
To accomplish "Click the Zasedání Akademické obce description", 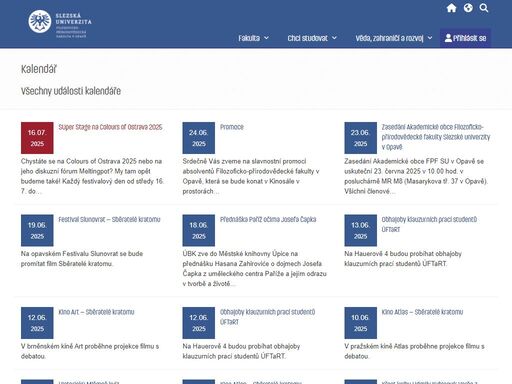I will pyautogui.click(x=416, y=176).
